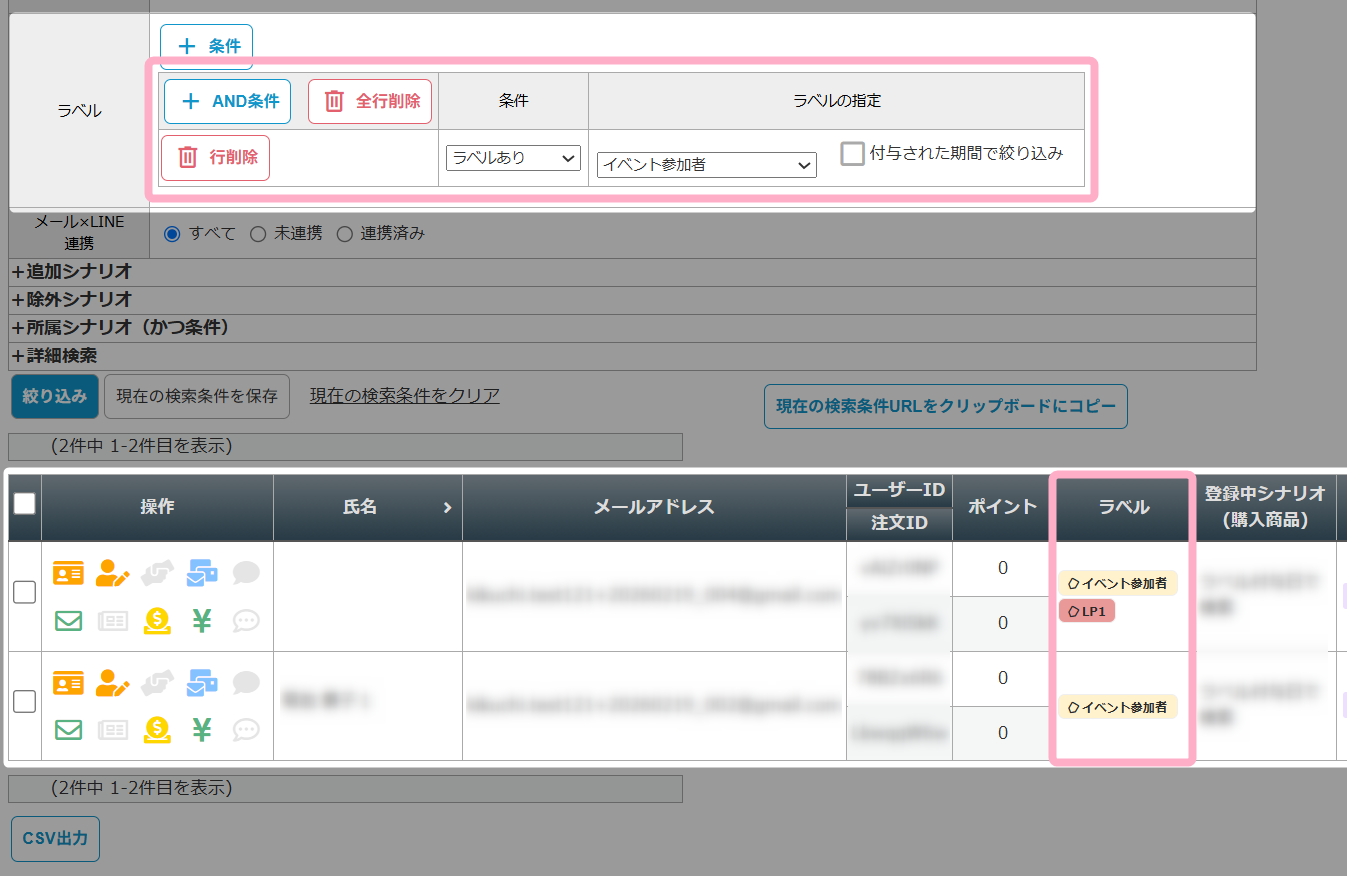Tick the select-all checkbox in the table header

point(24,503)
